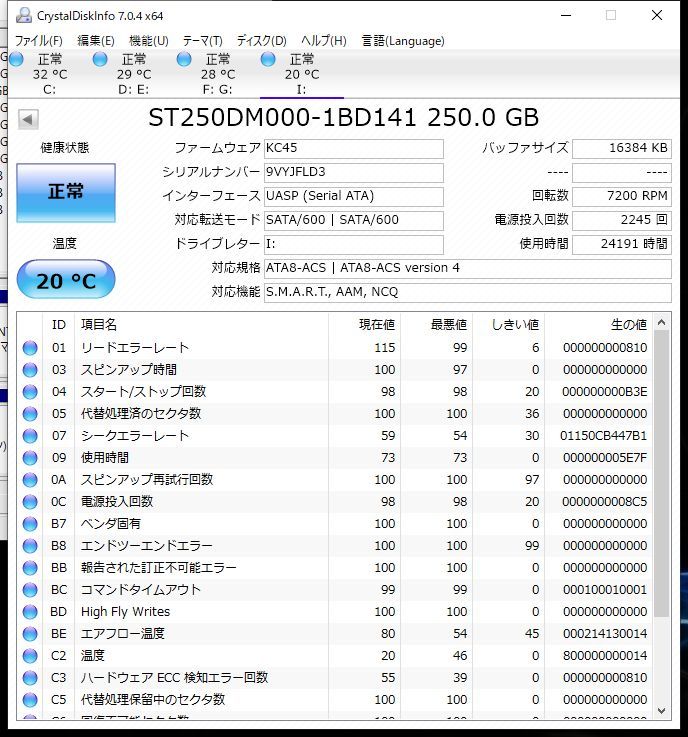
Task: Open the 編集(E) menu
Action: coord(96,41)
